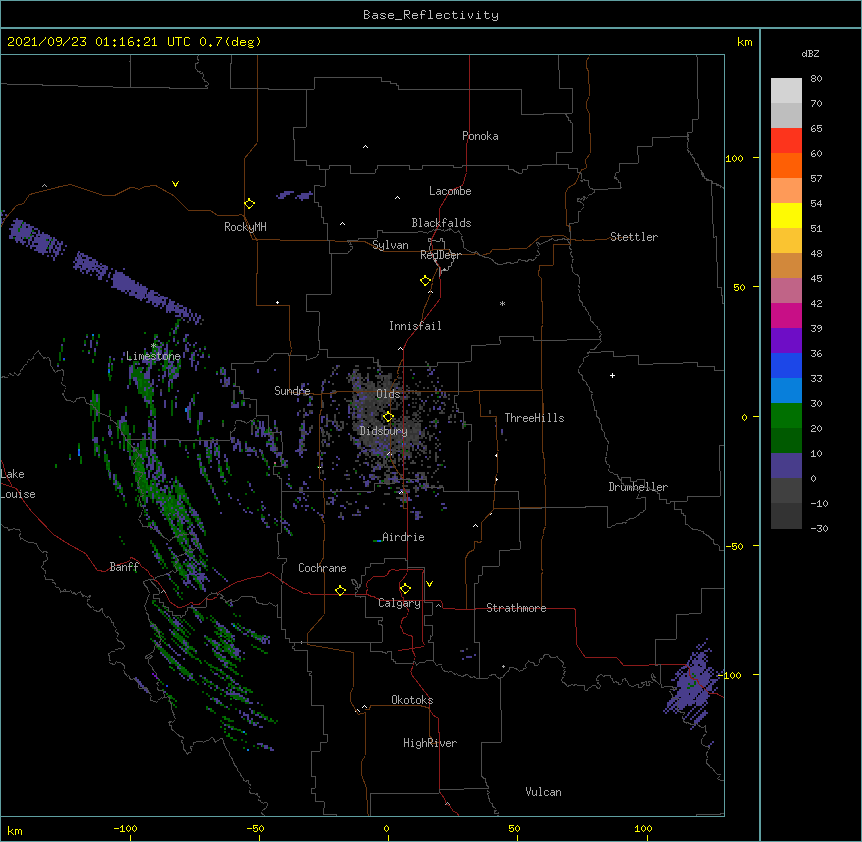The height and width of the screenshot is (842, 862).
Task: Click the green swatch between 30 and 20 dBZ
Action: 786,416
